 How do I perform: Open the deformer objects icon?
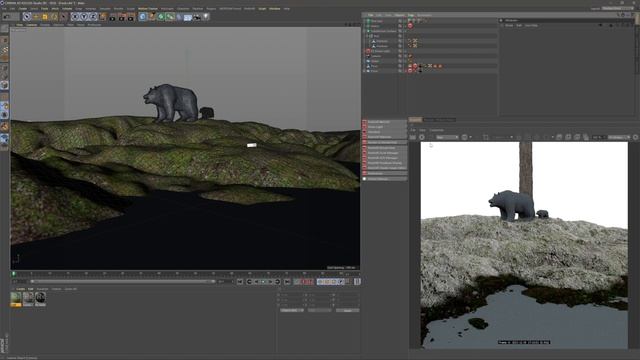[179, 17]
